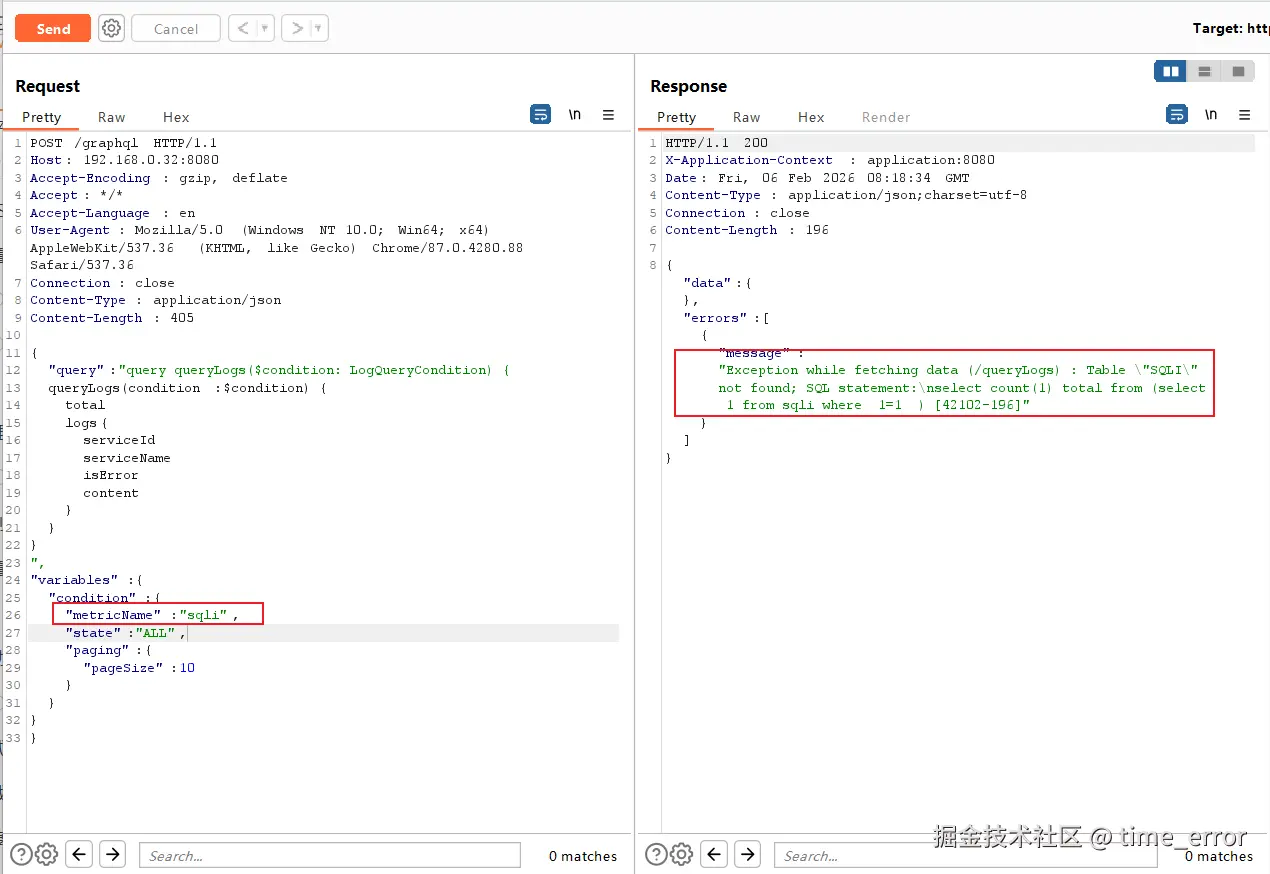The width and height of the screenshot is (1270, 874).
Task: Open the Response Render tab
Action: pyautogui.click(x=886, y=117)
